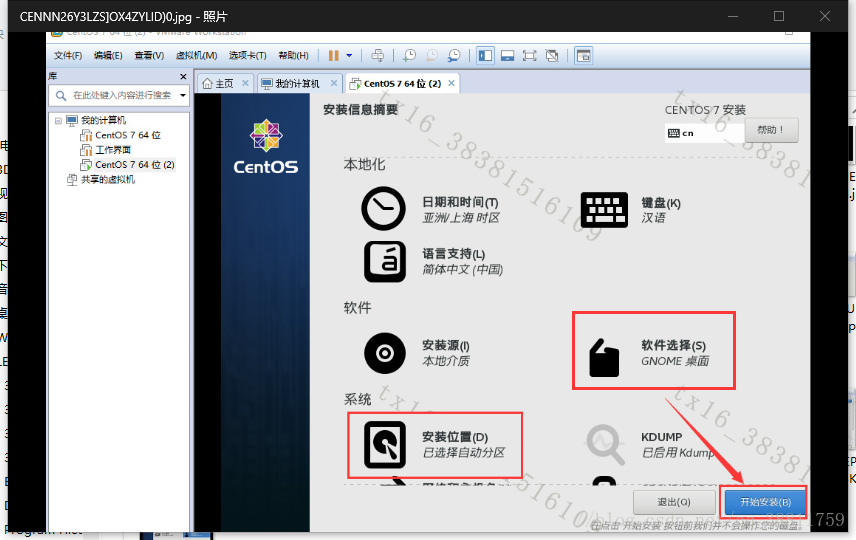Pause the virtual machine with the pause icon

(334, 55)
